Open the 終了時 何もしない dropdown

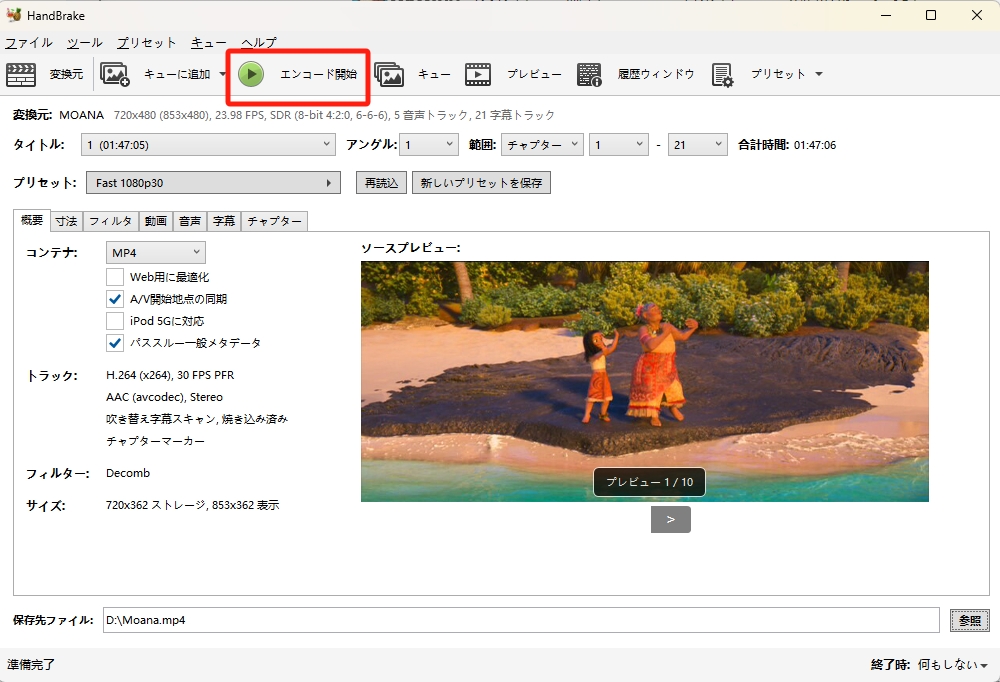point(953,665)
